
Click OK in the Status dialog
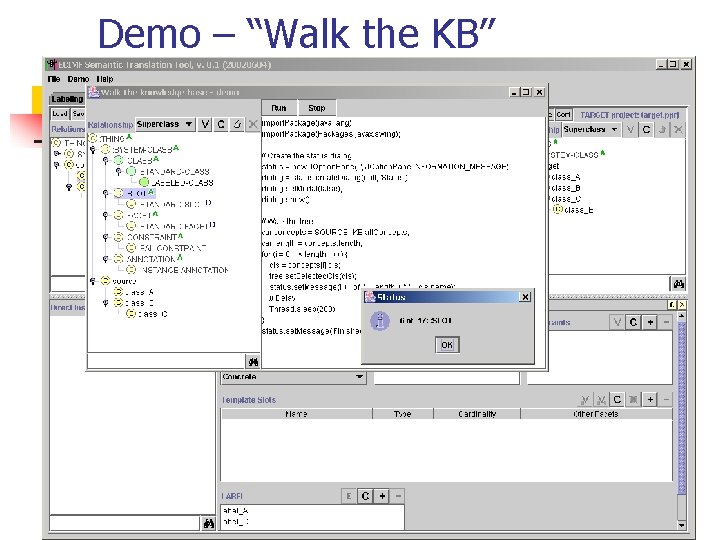(447, 345)
